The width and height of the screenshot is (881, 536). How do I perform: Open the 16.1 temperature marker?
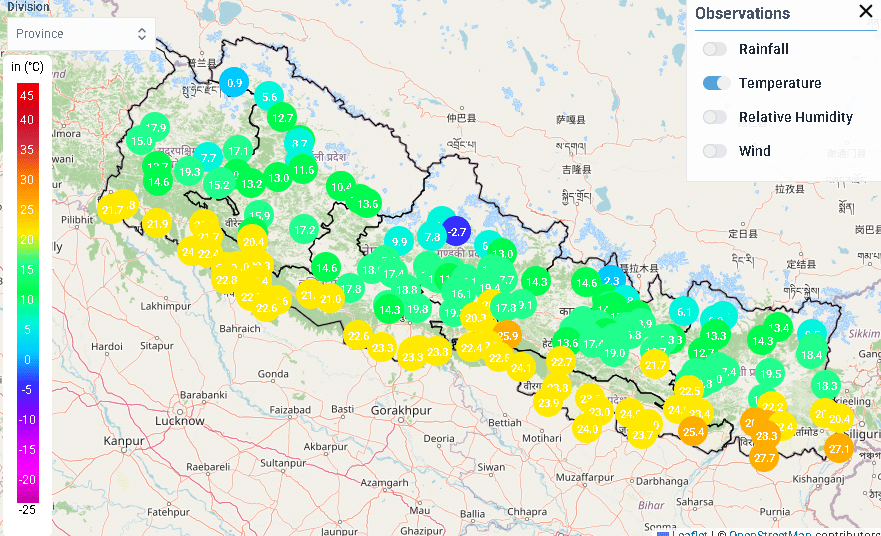click(461, 293)
